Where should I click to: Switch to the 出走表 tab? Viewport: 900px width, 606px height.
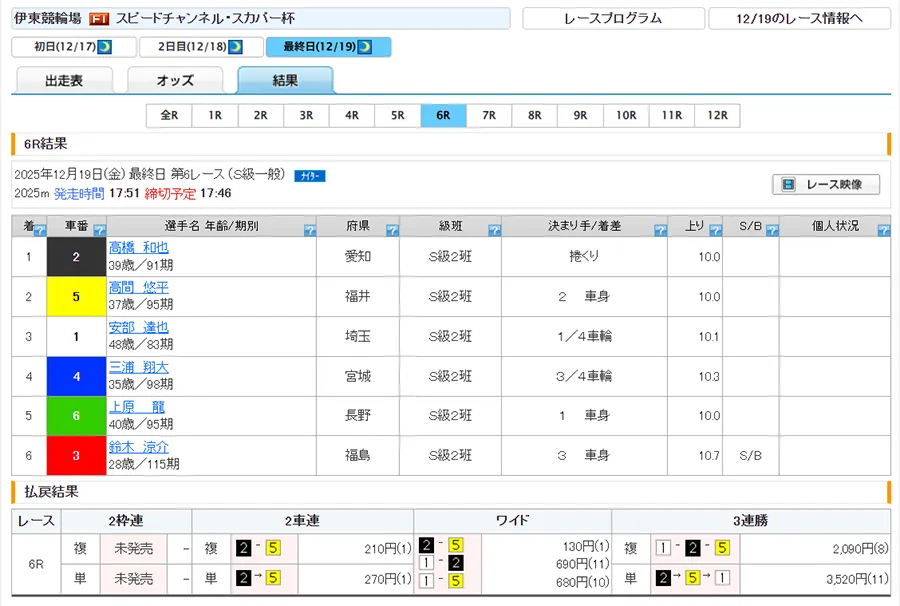tap(64, 81)
